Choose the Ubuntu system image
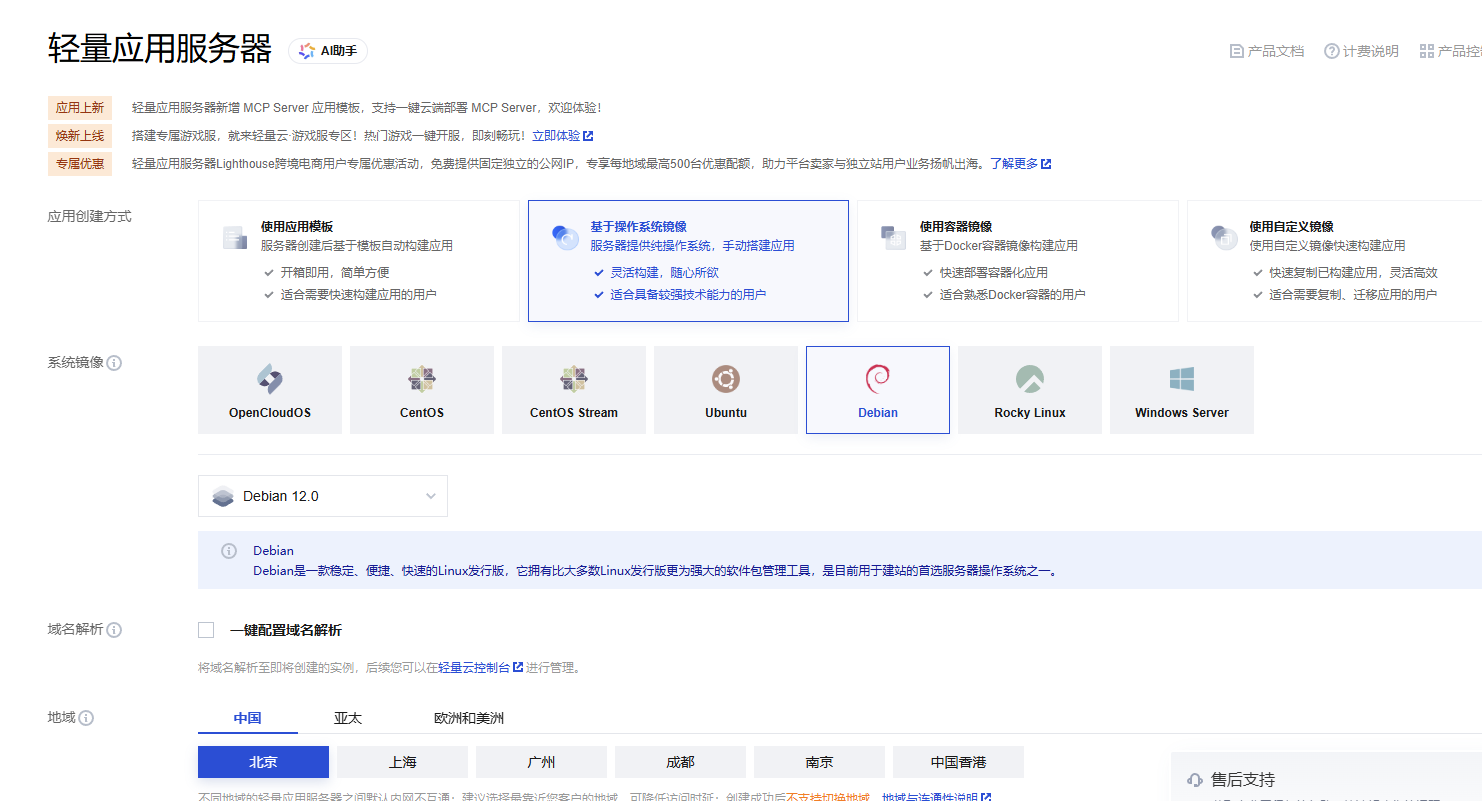 click(726, 390)
